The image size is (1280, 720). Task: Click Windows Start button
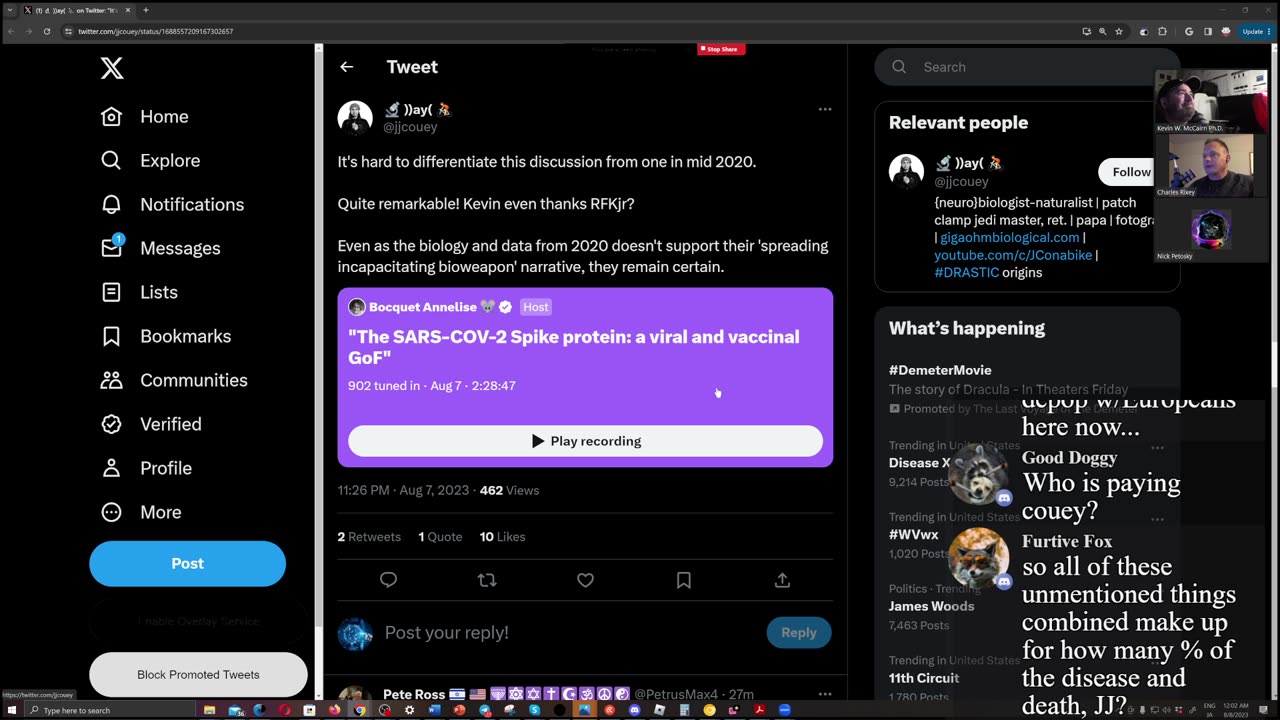[x=11, y=710]
